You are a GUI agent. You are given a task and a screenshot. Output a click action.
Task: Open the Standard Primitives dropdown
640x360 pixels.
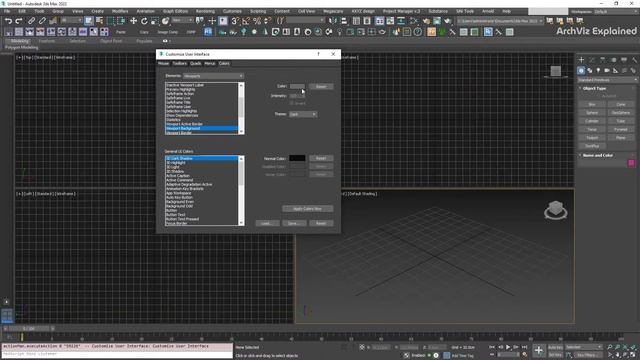coord(607,80)
